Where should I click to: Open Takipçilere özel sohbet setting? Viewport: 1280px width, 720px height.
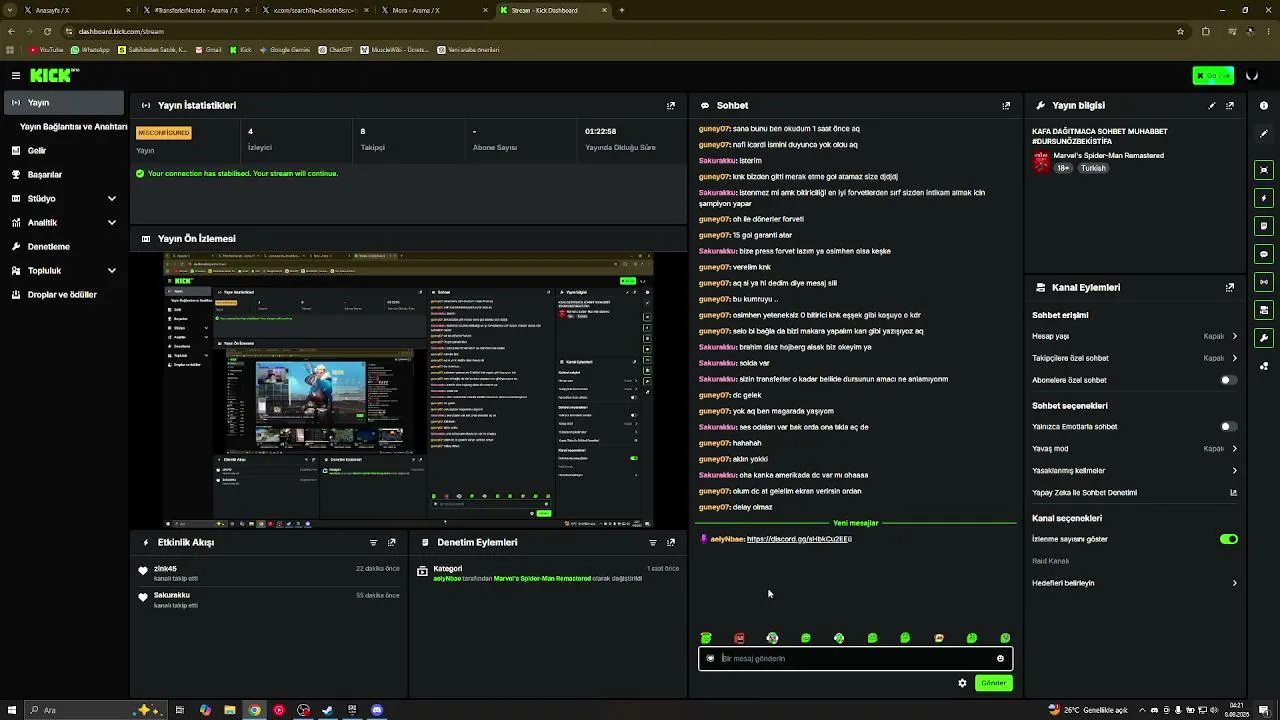[1134, 358]
